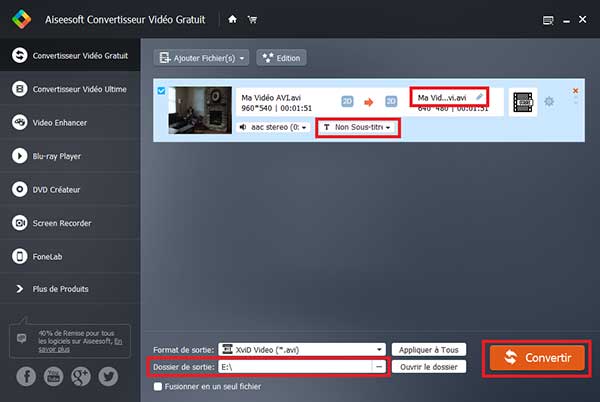
Task: Click the video preview thumbnail
Action: (198, 110)
